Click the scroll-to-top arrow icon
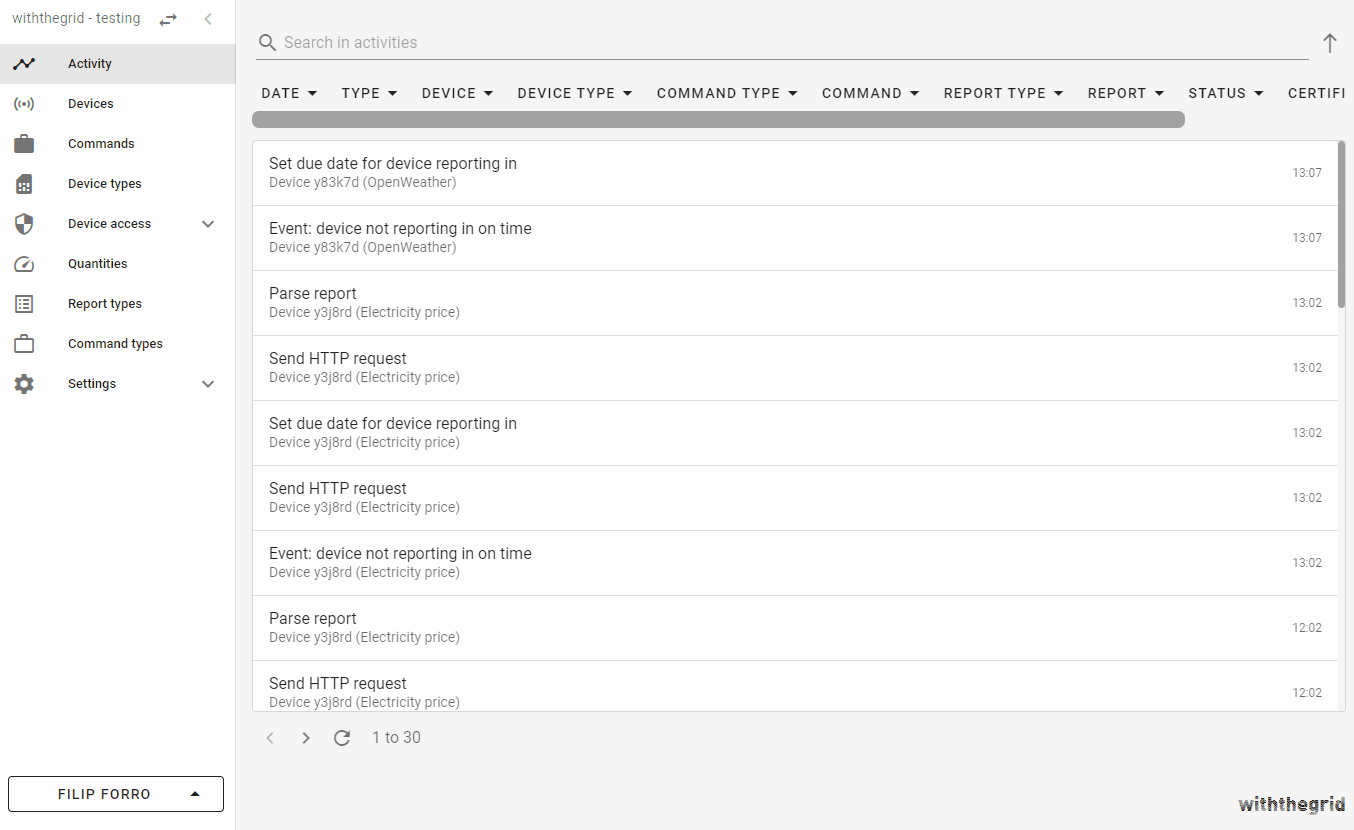The width and height of the screenshot is (1354, 830). (x=1329, y=43)
